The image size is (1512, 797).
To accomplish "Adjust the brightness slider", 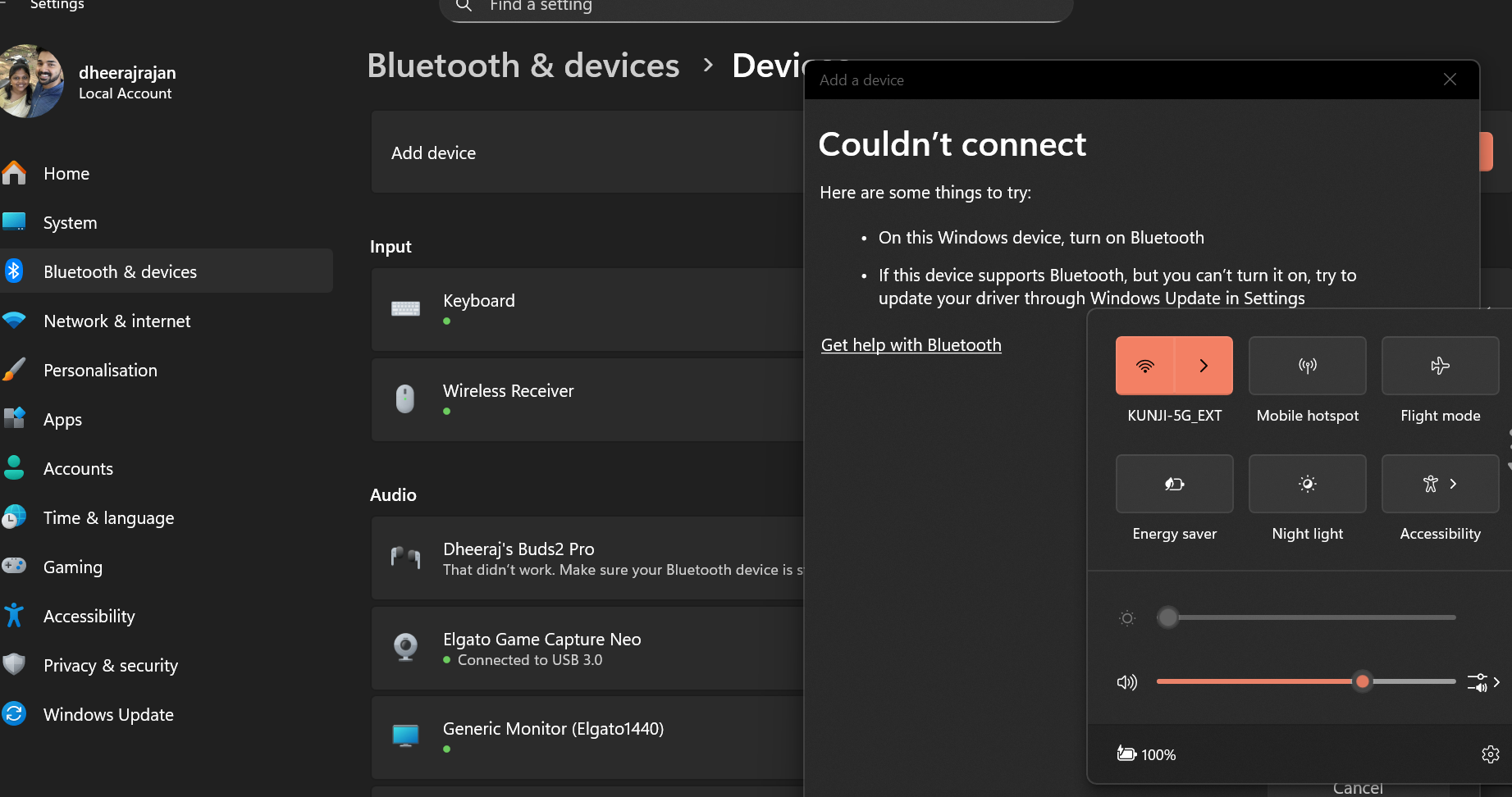I will pyautogui.click(x=1306, y=617).
